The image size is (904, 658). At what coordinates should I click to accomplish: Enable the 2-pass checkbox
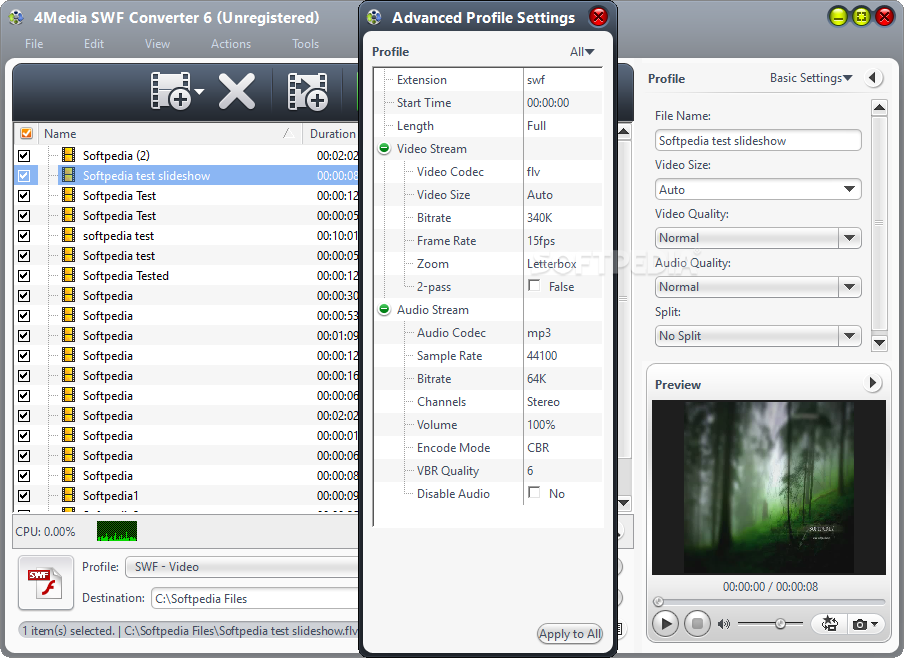tap(534, 285)
